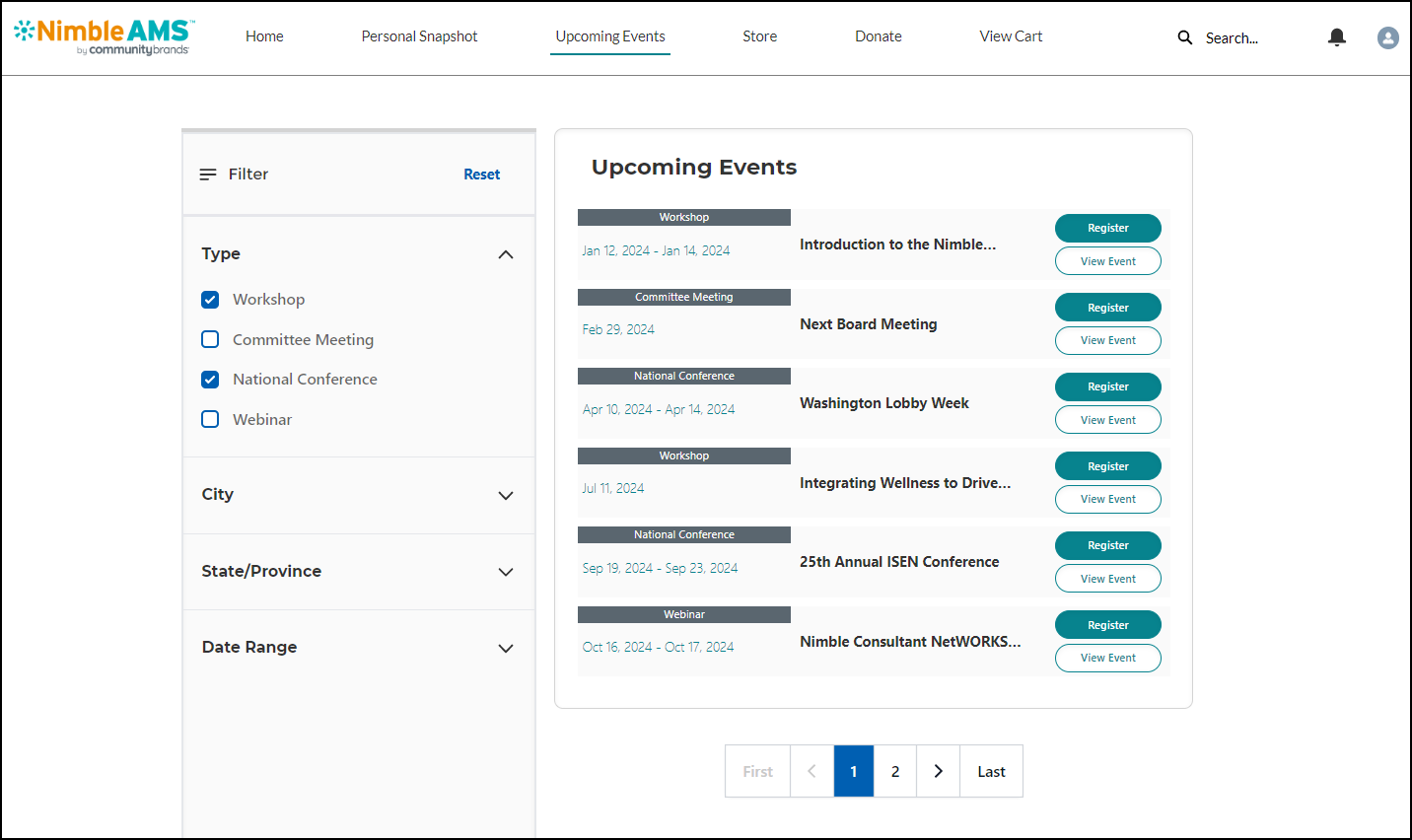Collapse the Type filter section

[x=506, y=254]
